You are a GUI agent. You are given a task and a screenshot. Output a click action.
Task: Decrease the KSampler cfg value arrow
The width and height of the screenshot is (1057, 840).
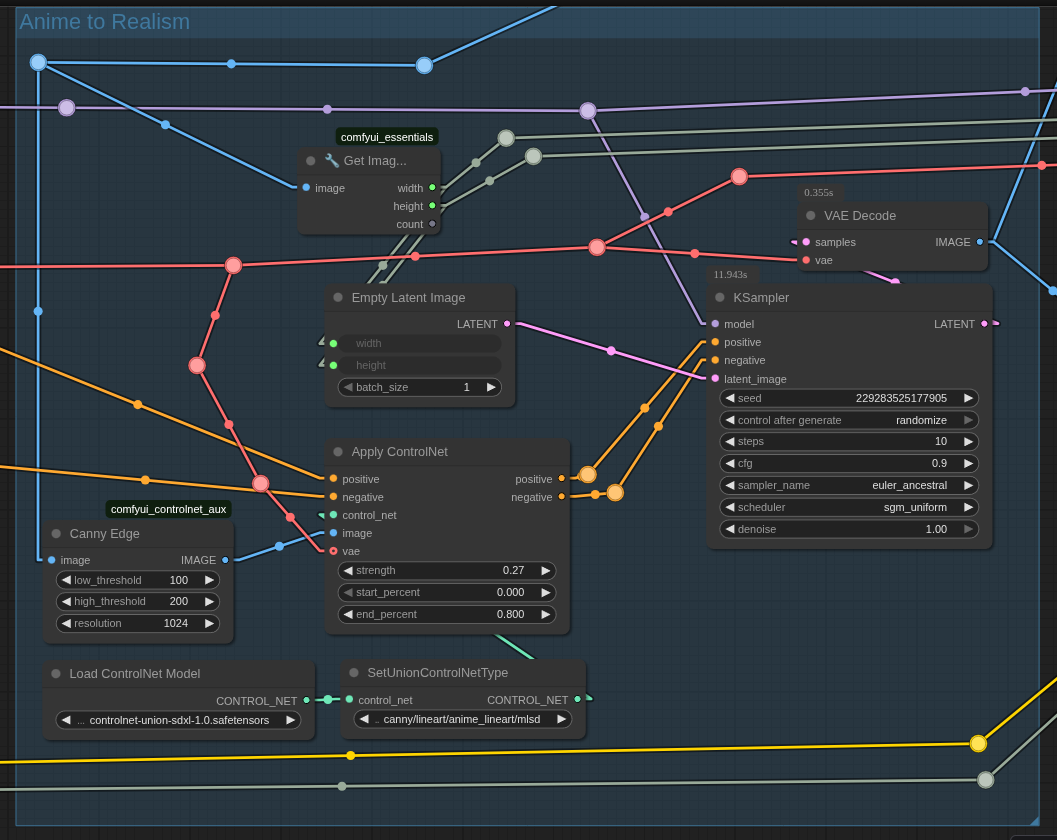730,463
